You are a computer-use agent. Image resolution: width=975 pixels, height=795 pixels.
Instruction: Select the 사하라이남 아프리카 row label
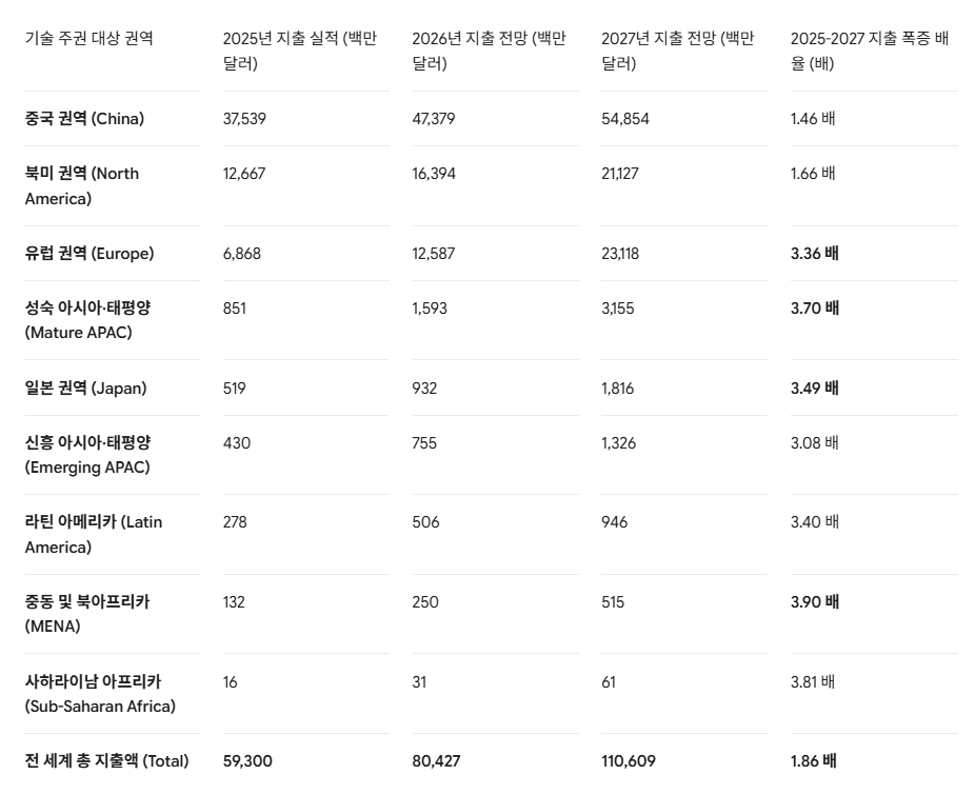[100, 694]
